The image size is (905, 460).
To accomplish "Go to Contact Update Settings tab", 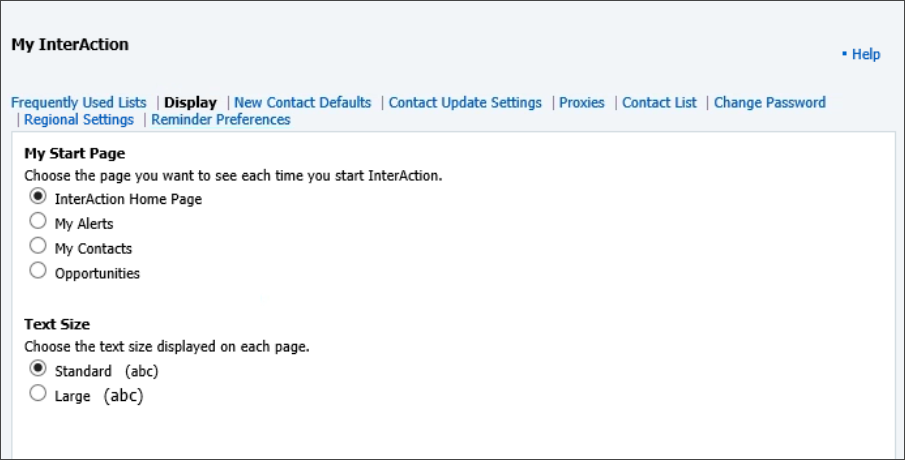I will (x=465, y=103).
